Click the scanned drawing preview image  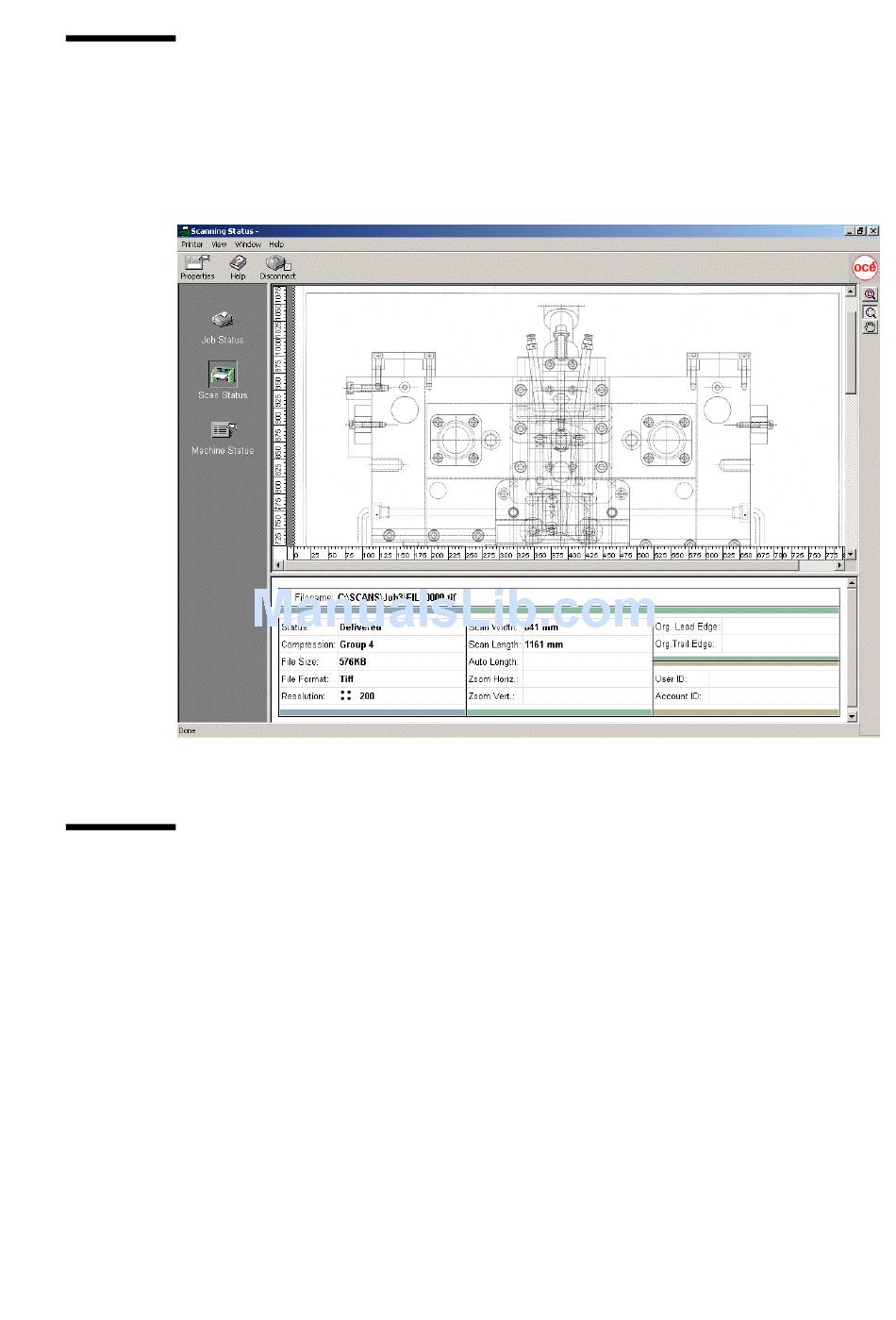[566, 425]
